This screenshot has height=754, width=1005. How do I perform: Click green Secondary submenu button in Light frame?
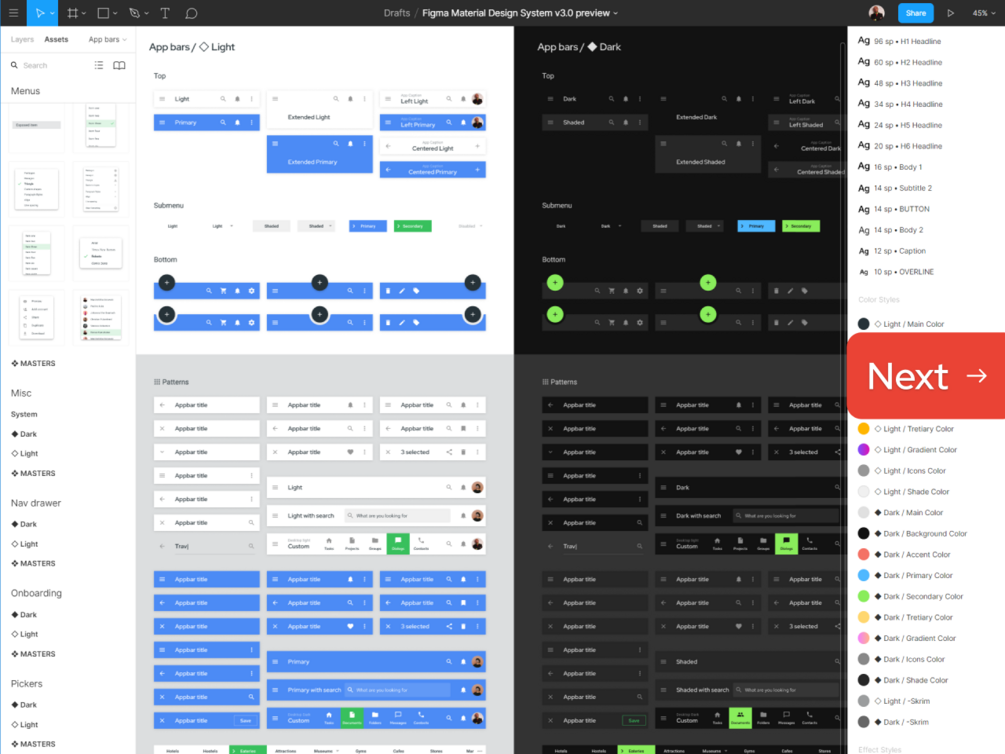click(x=413, y=226)
